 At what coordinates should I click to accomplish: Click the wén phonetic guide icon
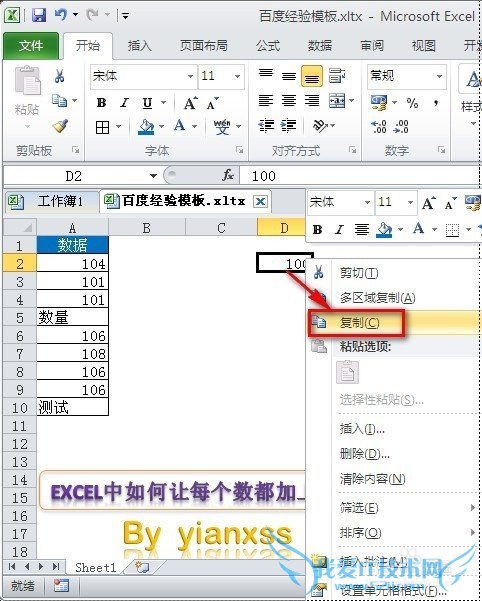tap(222, 126)
